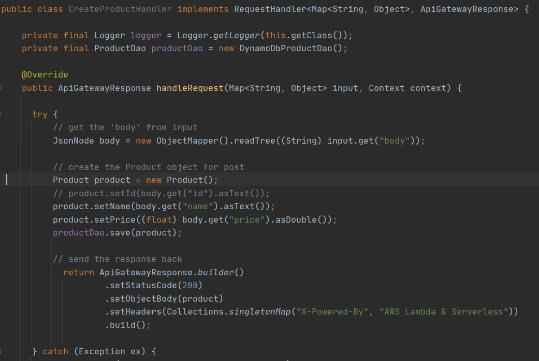Collapse the handleRequest method fold marker
Image resolution: width=539 pixels, height=361 pixels.
point(1,88)
